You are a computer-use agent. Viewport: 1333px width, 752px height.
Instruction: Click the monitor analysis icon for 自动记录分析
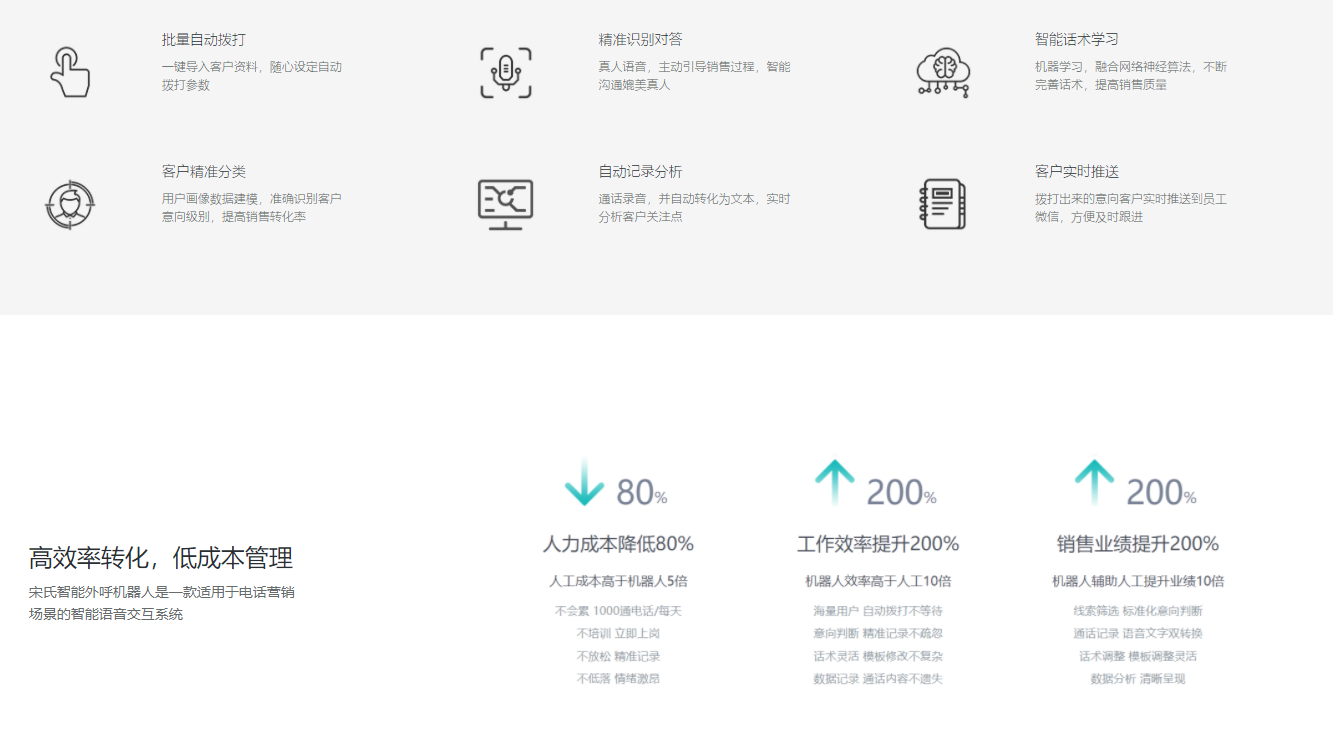505,204
